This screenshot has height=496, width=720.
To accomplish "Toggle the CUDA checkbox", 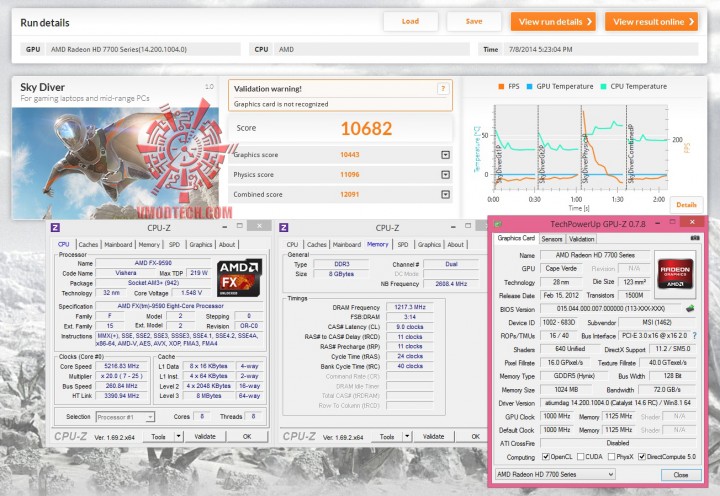I will pyautogui.click(x=580, y=457).
